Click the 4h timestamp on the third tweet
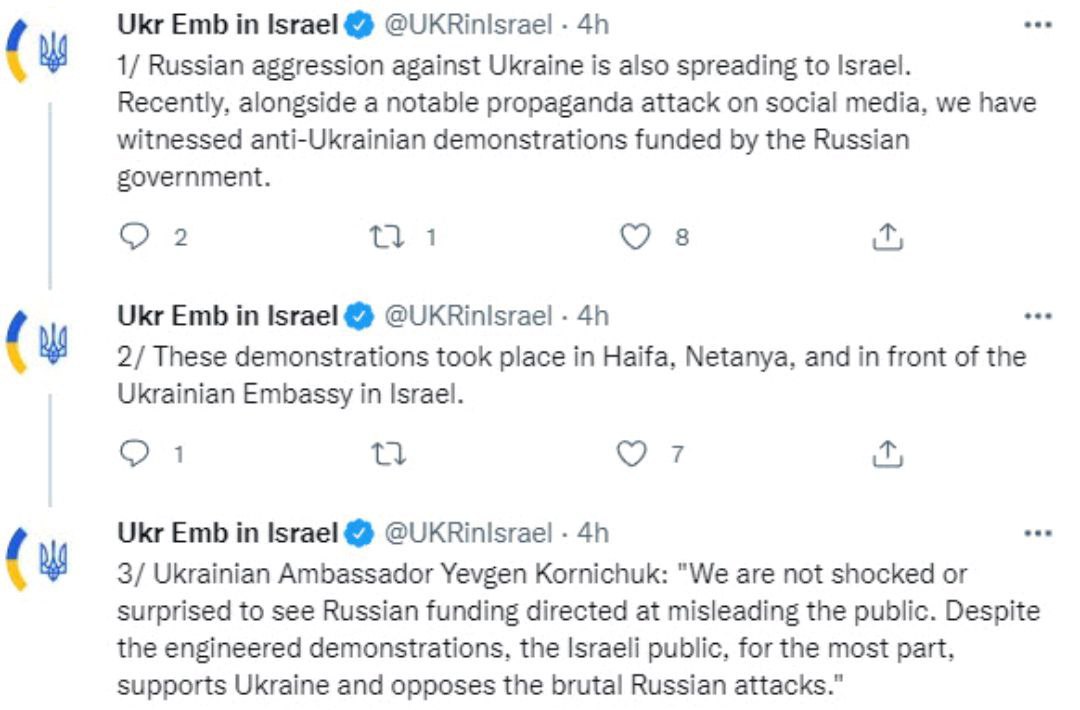Viewport: 1080px width, 710px height. pyautogui.click(x=593, y=534)
